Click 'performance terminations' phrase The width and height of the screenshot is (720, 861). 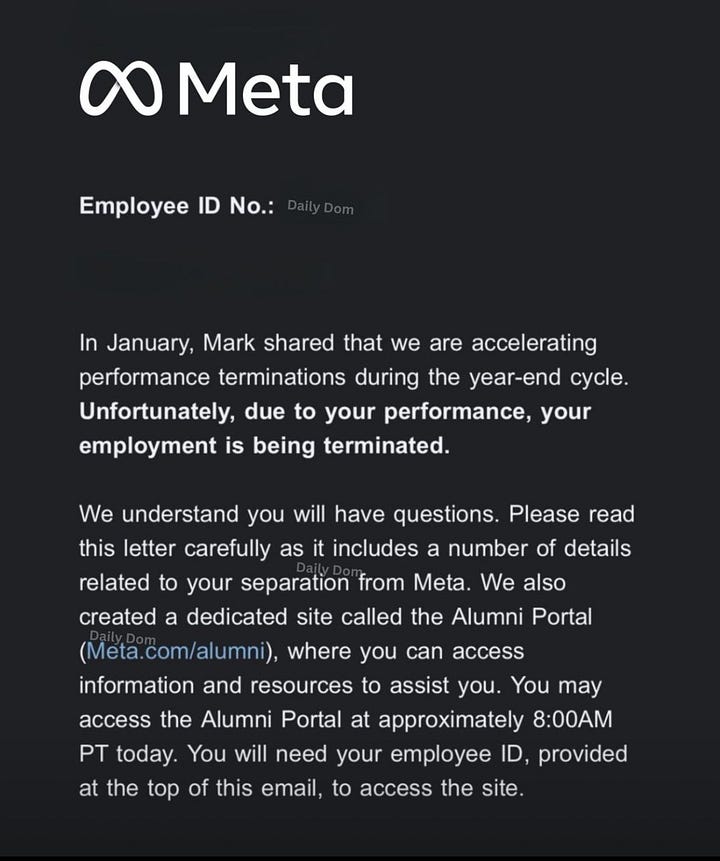[212, 377]
